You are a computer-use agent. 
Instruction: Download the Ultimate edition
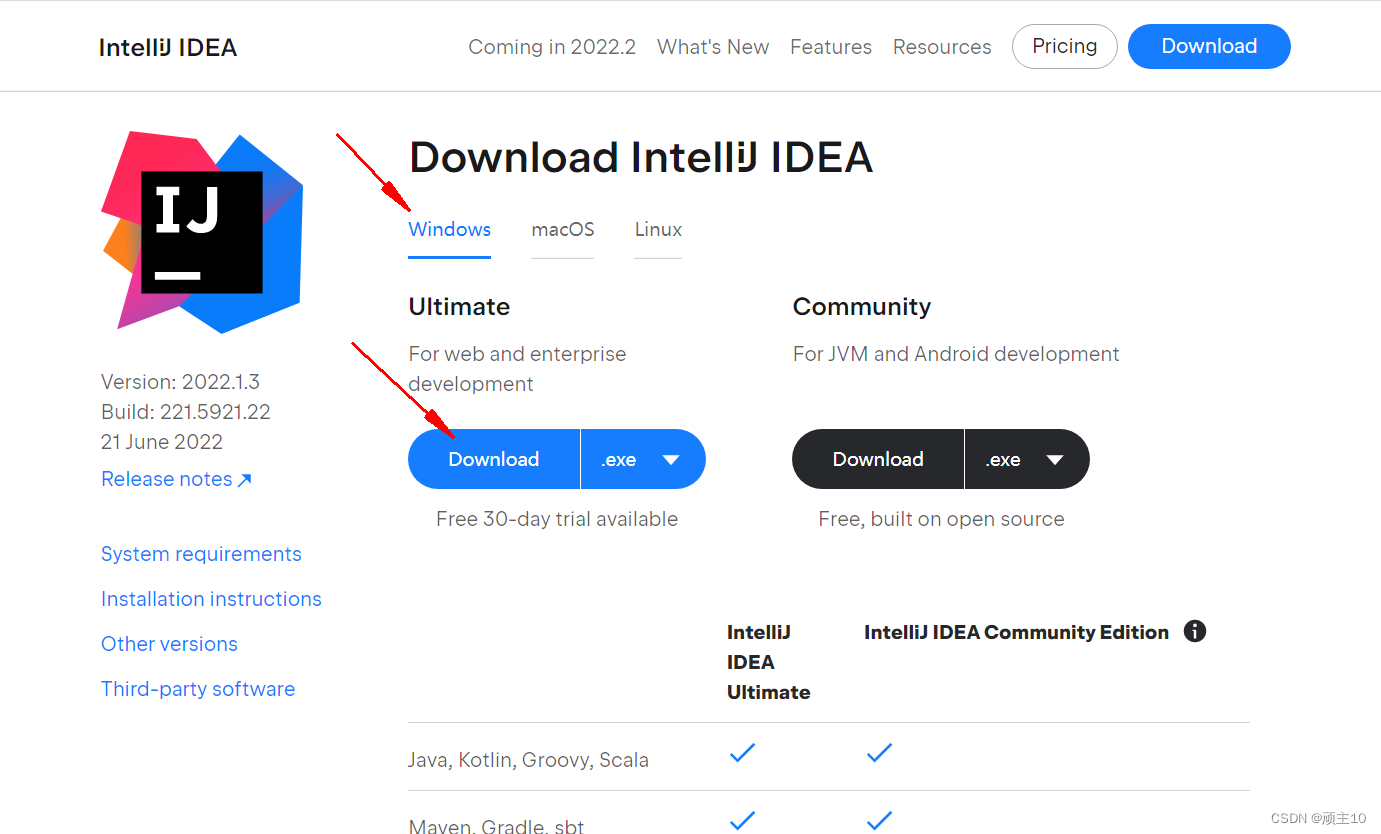pos(493,459)
